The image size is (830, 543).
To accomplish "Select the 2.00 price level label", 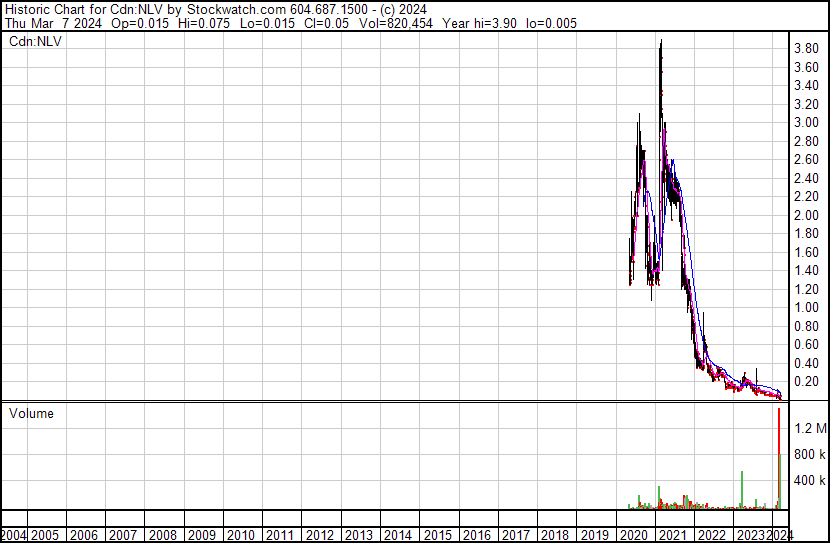I will coord(806,215).
